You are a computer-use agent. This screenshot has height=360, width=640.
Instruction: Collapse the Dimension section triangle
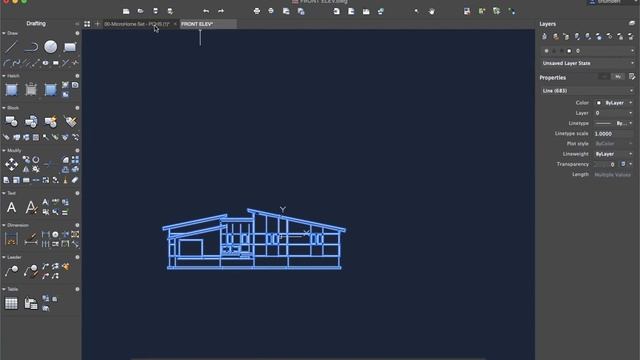tap(4, 225)
